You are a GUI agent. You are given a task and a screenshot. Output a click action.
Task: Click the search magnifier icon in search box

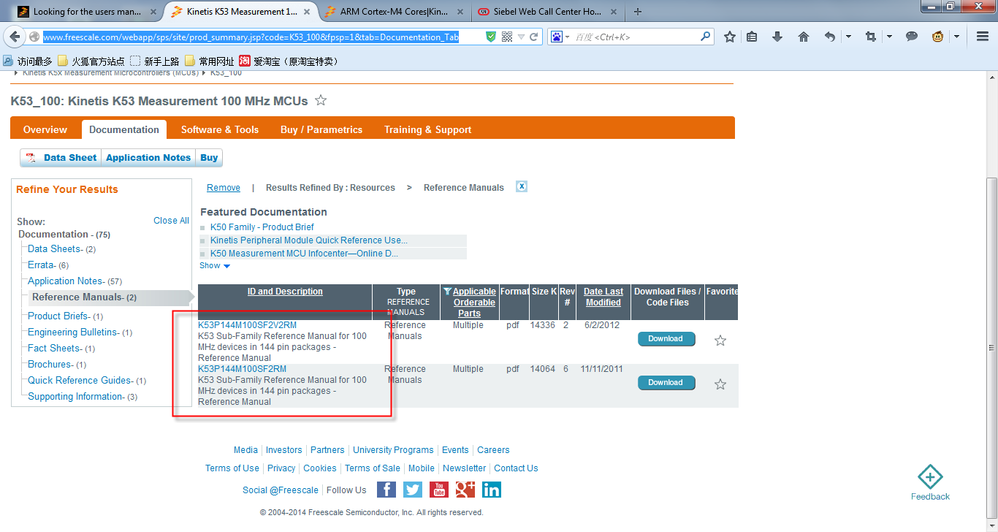point(705,37)
